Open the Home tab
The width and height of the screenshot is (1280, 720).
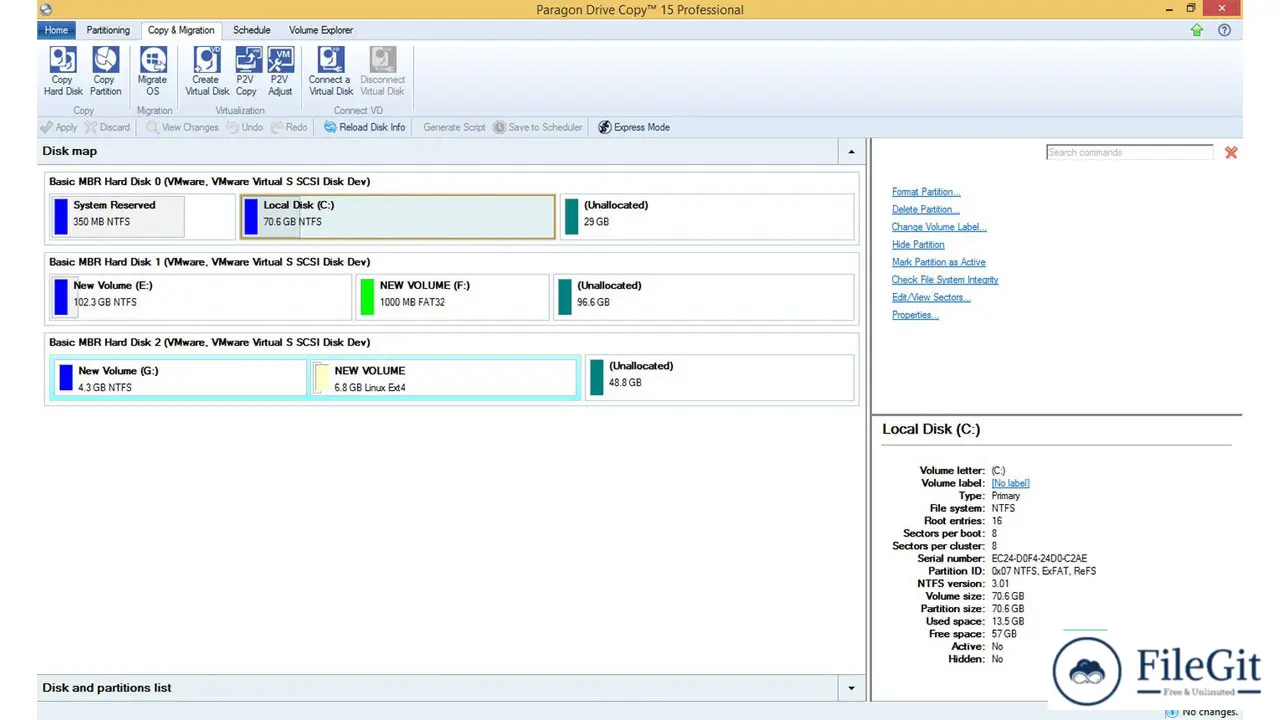pyautogui.click(x=56, y=30)
